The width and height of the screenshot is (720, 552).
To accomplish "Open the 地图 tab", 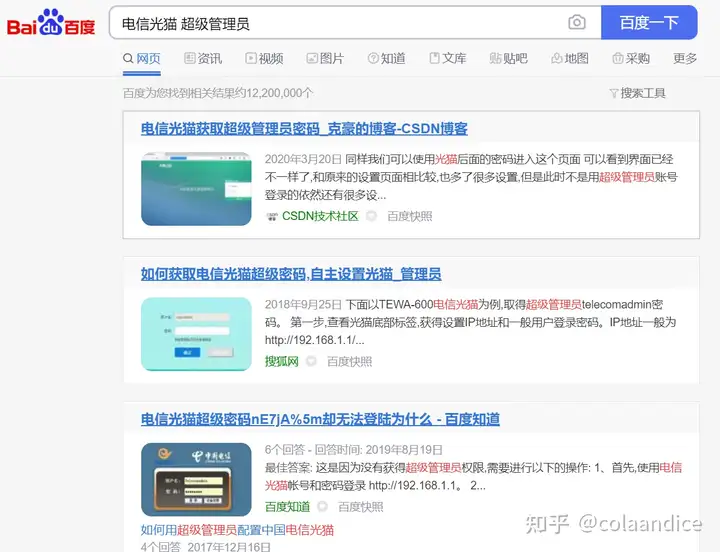I will point(570,59).
